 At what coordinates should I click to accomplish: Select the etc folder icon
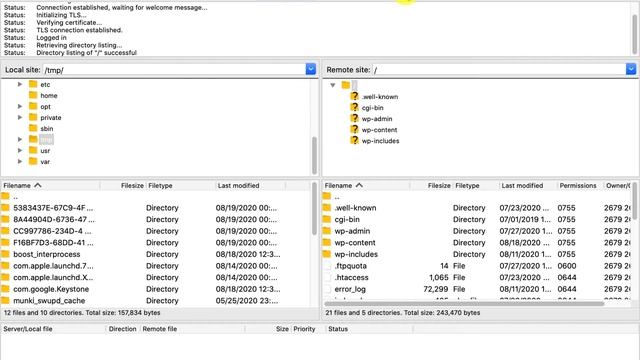point(33,84)
